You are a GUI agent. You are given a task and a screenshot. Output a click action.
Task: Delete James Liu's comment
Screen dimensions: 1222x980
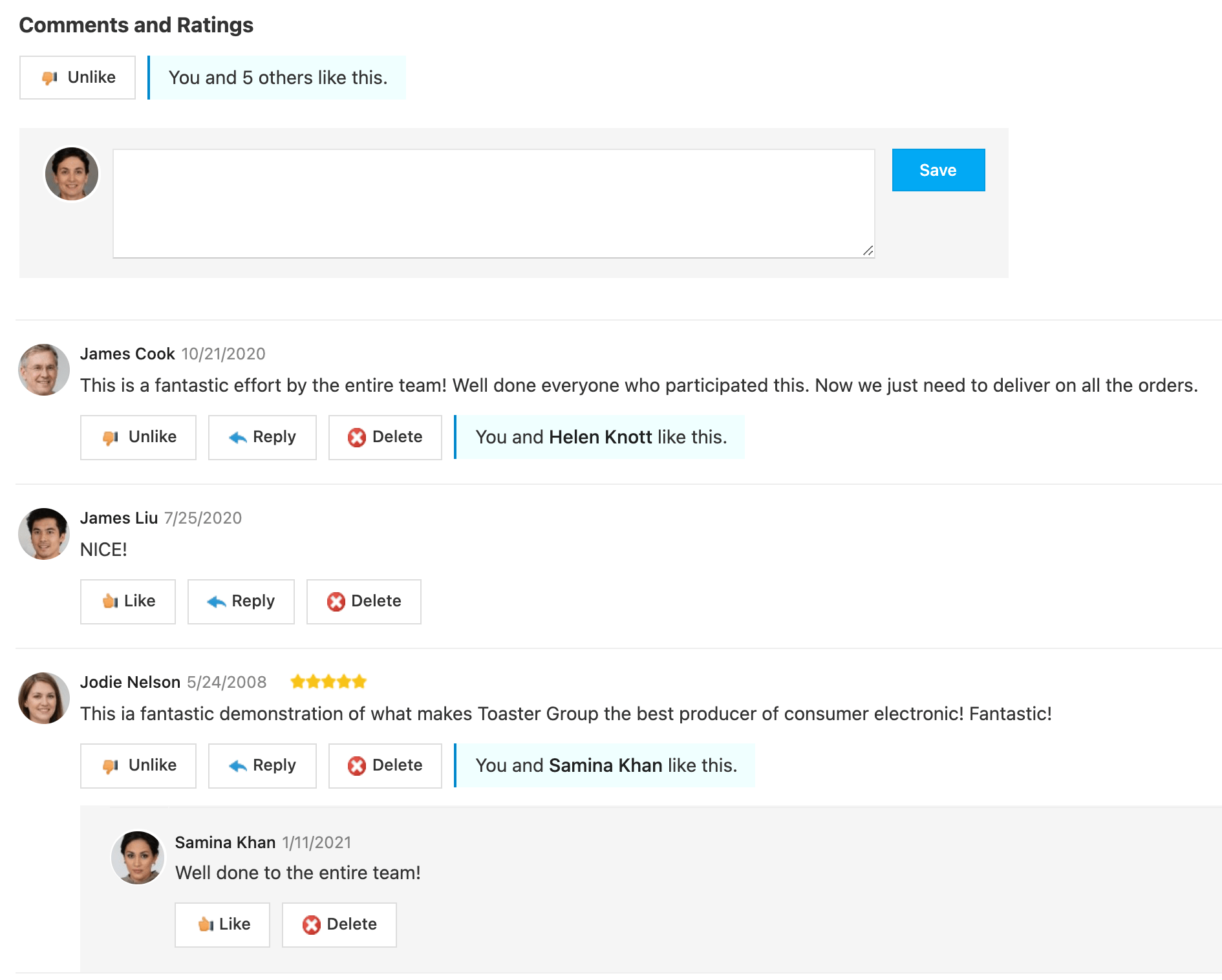pyautogui.click(x=364, y=602)
